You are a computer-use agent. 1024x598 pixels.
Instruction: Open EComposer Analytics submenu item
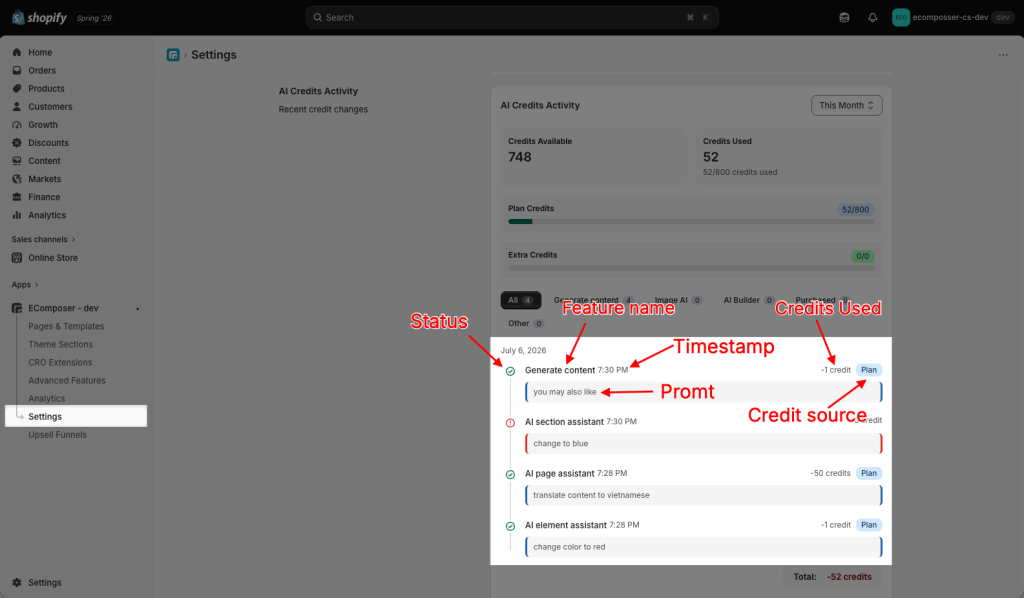click(x=46, y=398)
